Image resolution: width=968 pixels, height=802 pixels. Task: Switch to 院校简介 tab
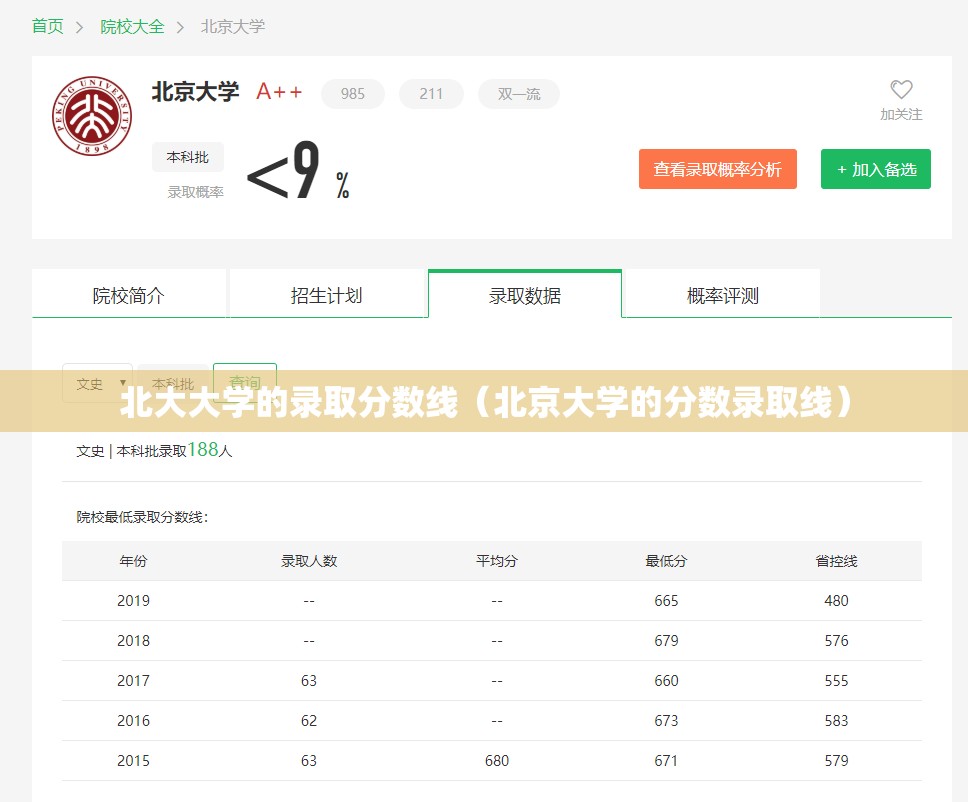point(128,295)
